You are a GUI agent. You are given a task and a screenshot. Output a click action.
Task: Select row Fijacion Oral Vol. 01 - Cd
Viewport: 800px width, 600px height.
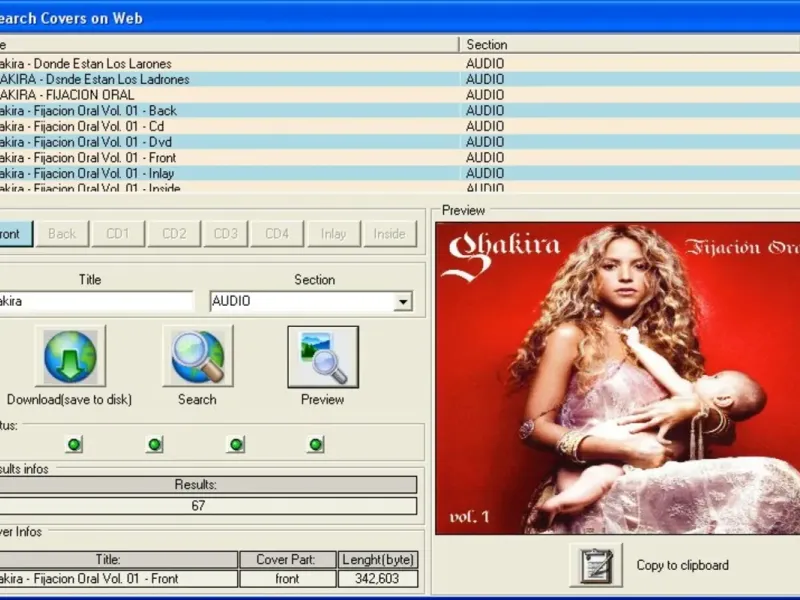[x=400, y=126]
